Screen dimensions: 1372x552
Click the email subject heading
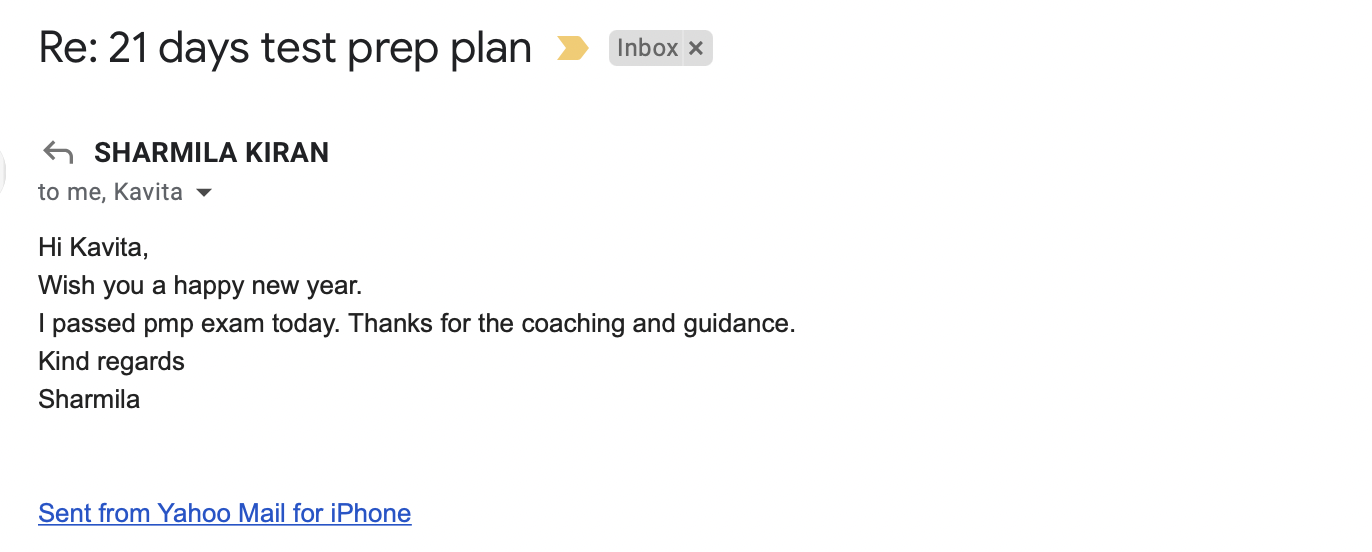[x=285, y=48]
